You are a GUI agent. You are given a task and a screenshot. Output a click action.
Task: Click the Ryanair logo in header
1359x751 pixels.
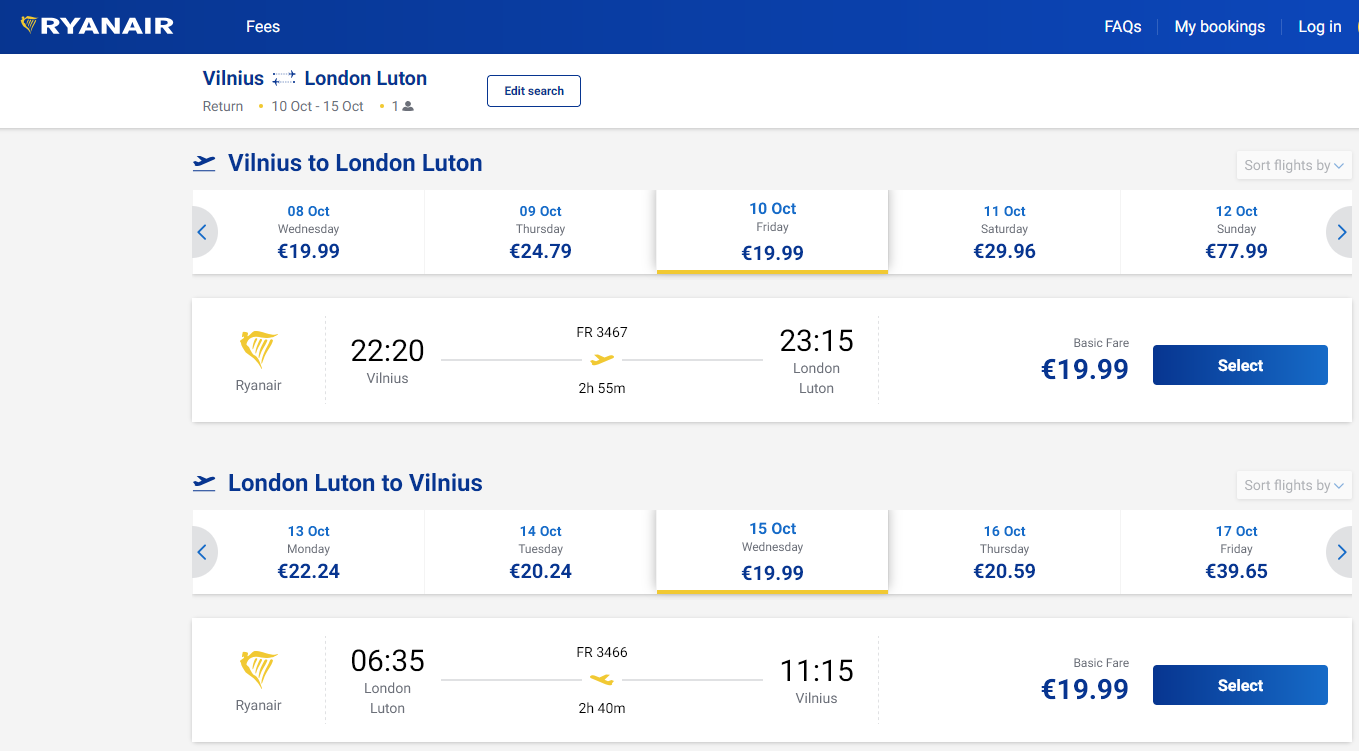pyautogui.click(x=97, y=26)
